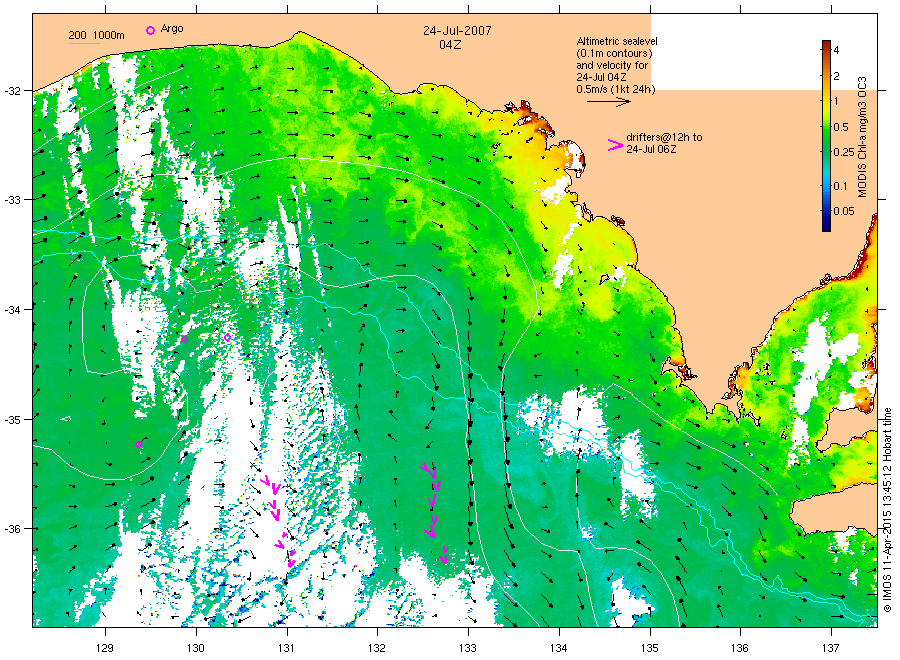Click the cyan 200/1000m isobath legend line
The width and height of the screenshot is (900, 660).
[84, 43]
